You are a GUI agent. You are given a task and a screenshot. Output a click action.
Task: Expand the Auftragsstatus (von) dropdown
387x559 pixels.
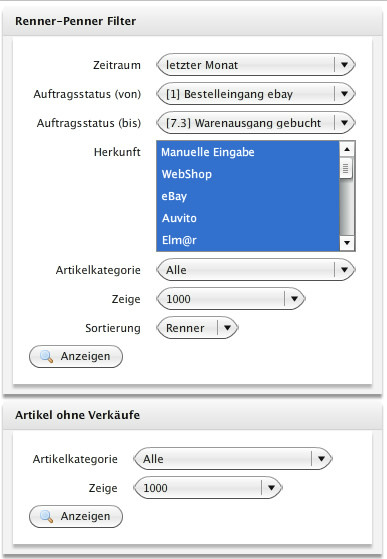[x=256, y=94]
